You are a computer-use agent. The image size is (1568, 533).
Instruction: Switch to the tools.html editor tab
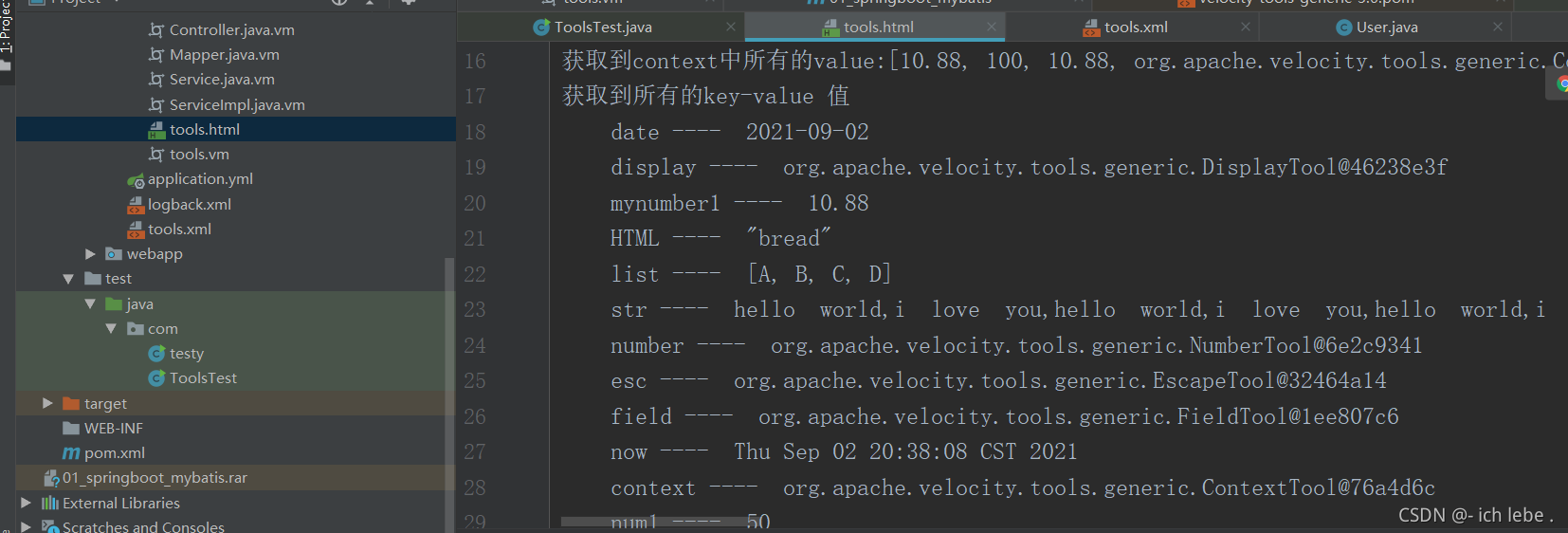click(879, 27)
